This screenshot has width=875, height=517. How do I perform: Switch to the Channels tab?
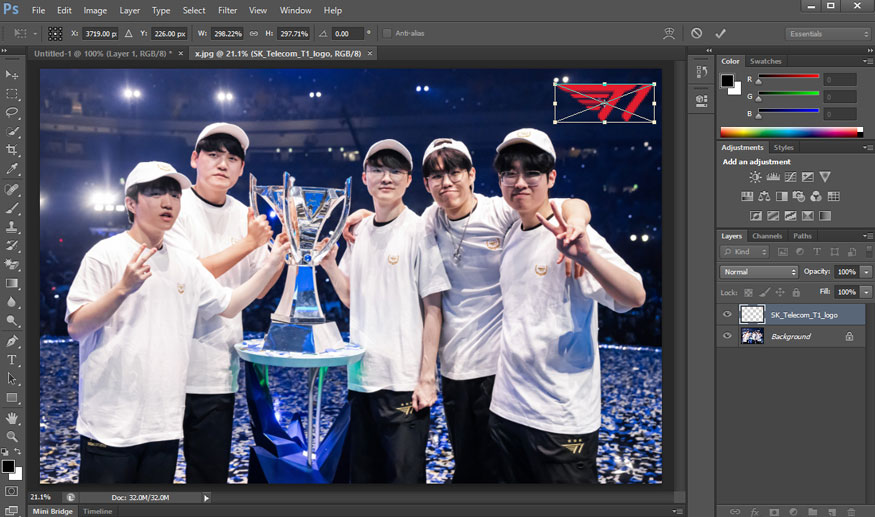click(x=767, y=236)
